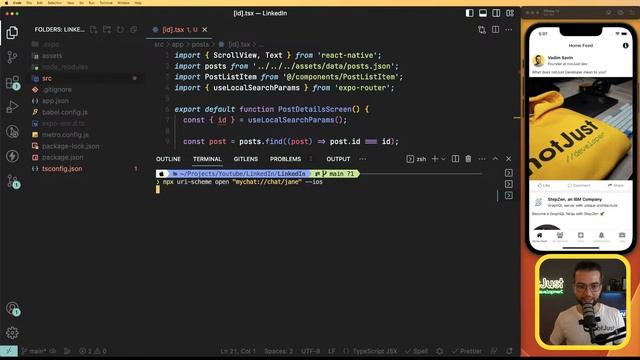Switch to the OUTLINE panel tab

168,159
